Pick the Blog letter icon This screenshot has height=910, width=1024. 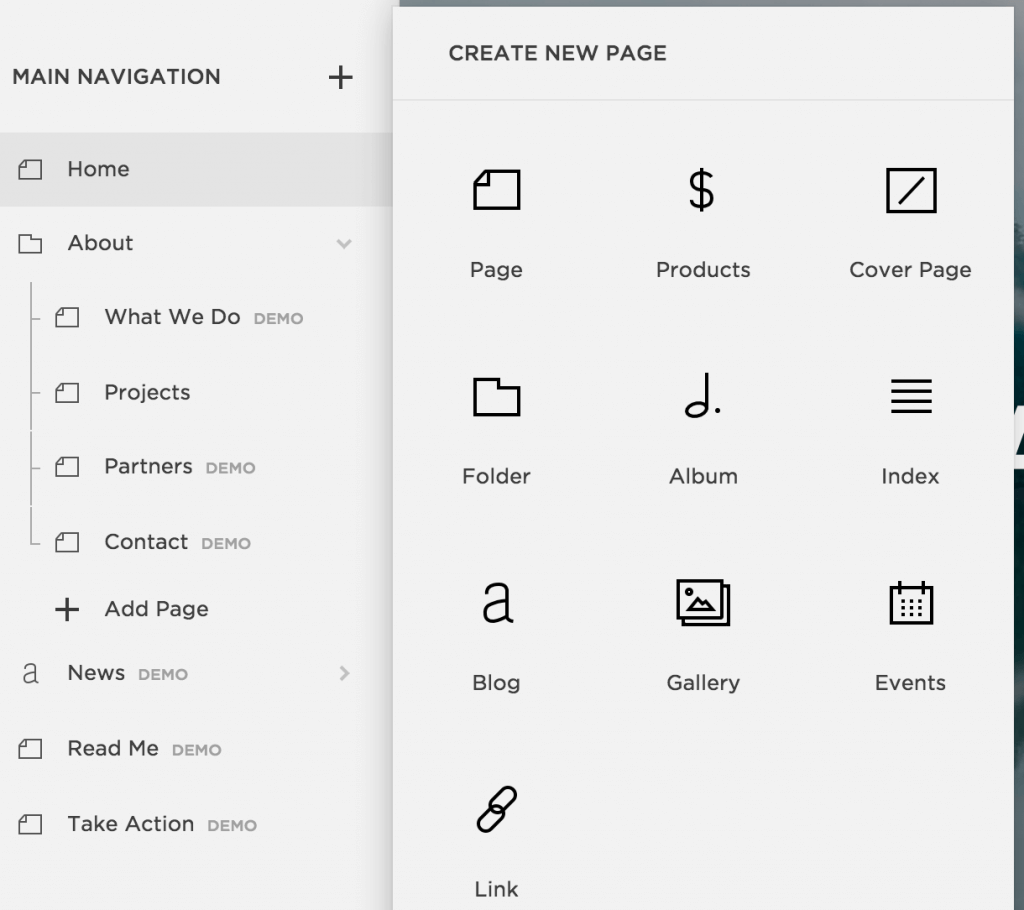tap(497, 603)
